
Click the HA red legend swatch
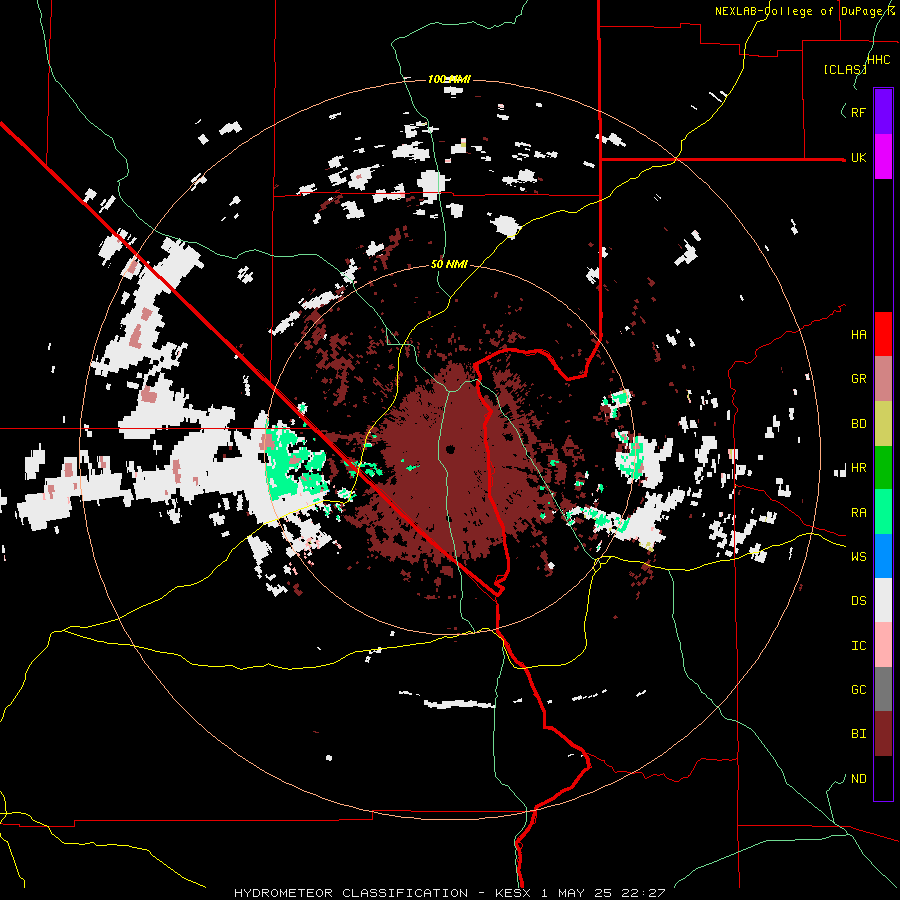tap(883, 334)
